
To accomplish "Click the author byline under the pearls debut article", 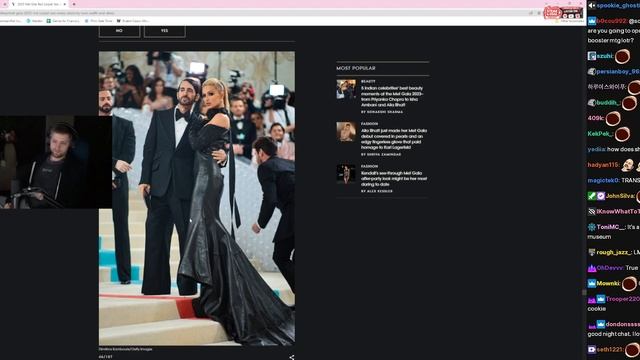I will [381, 155].
